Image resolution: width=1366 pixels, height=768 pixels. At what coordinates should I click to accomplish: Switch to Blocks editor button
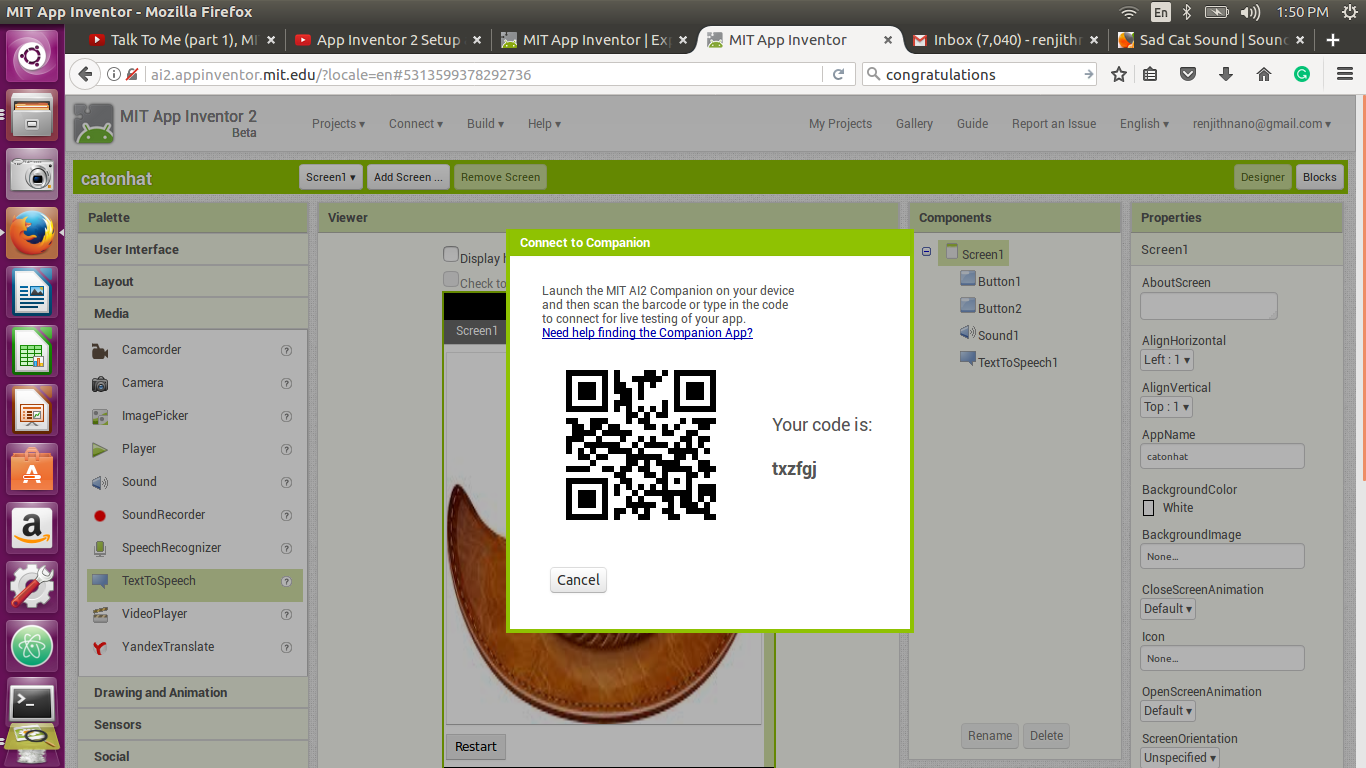[x=1319, y=177]
